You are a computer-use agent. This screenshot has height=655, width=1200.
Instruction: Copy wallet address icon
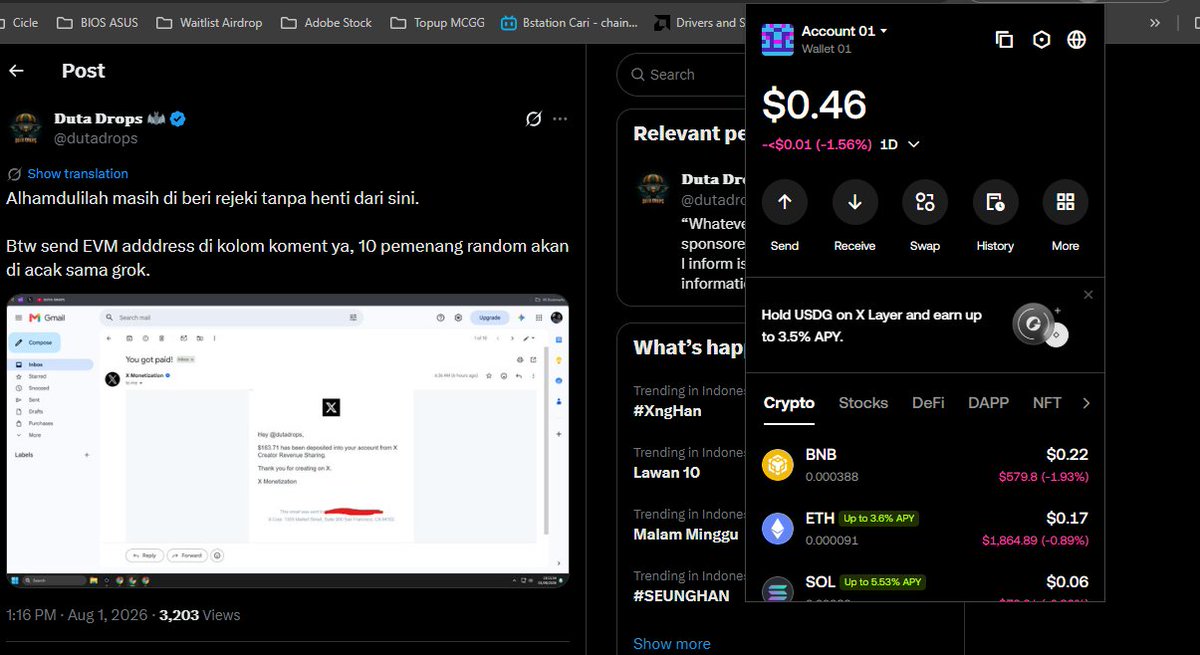[1004, 39]
